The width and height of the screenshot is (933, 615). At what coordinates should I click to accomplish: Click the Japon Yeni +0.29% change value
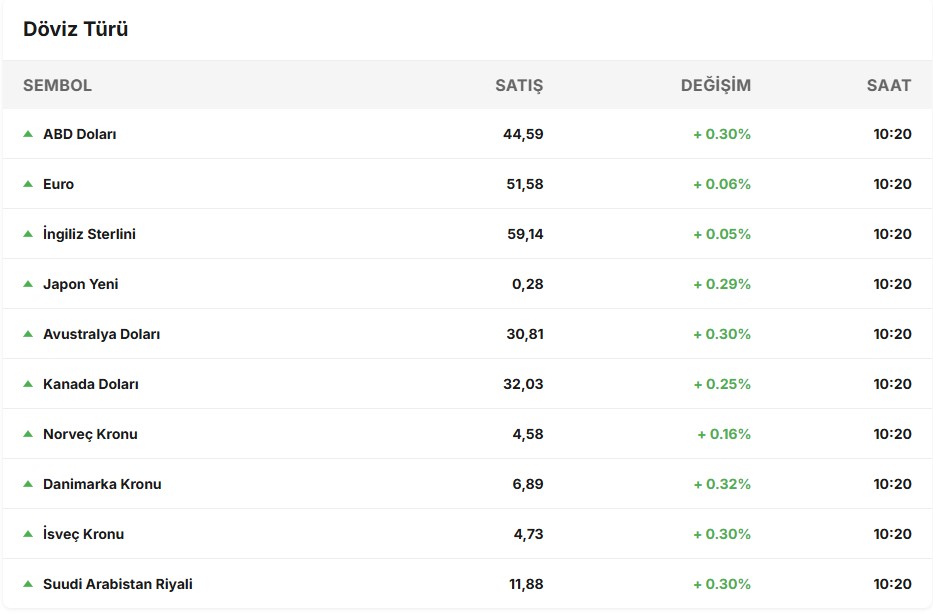722,284
